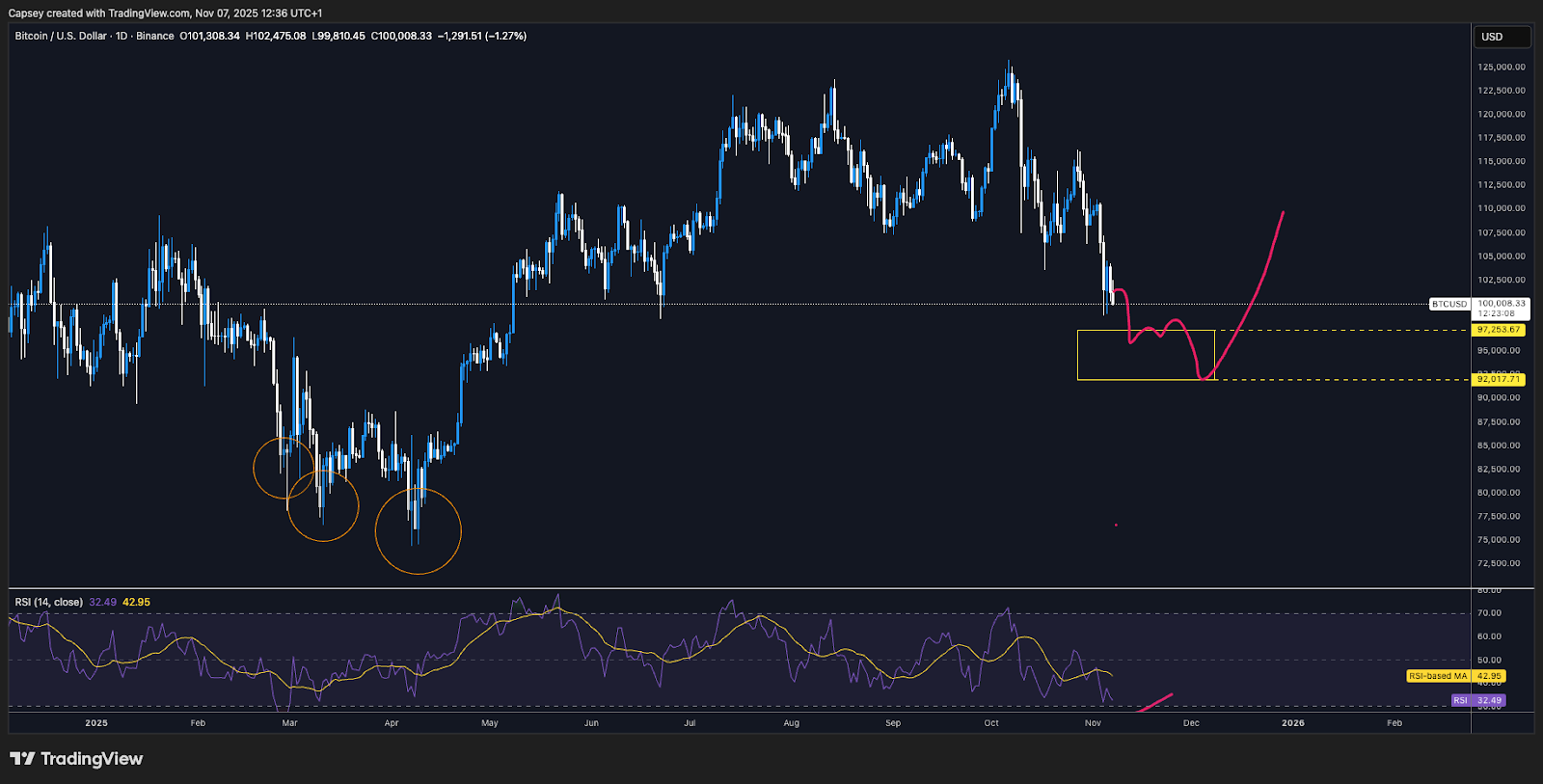Click the 85,000.00 price axis label
Viewport: 1543px width, 784px height.
click(1499, 446)
